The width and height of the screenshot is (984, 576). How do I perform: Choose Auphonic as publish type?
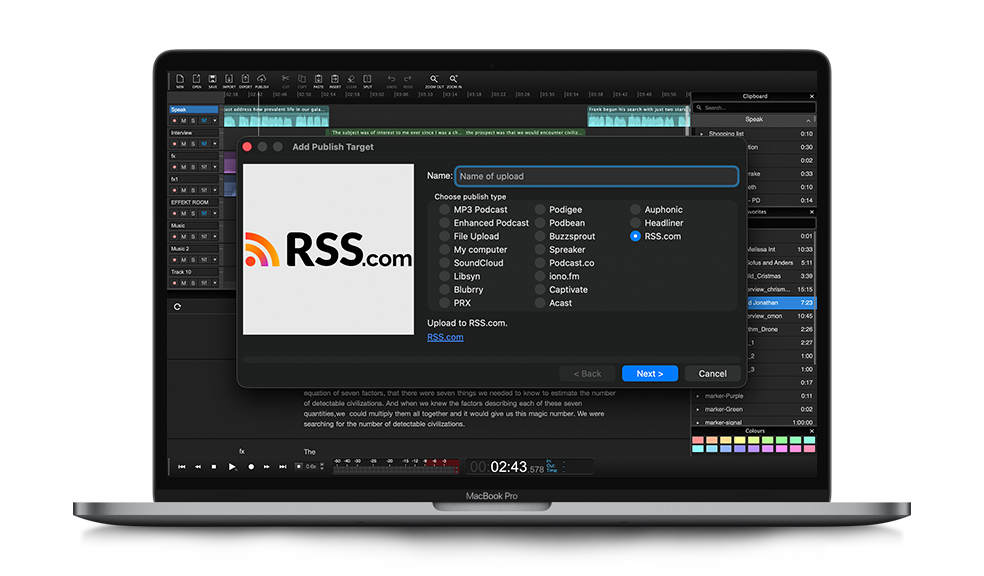(635, 210)
